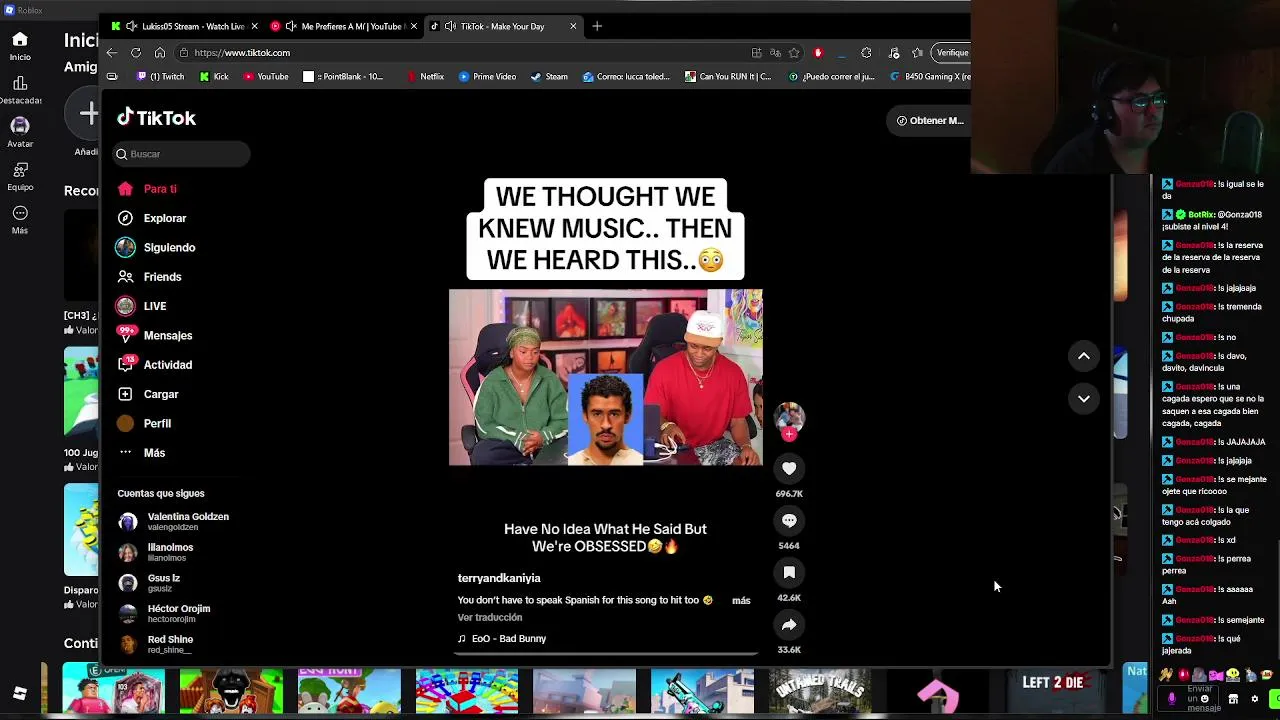This screenshot has height=720, width=1280.
Task: Open the Red Shine account
Action: (156, 644)
